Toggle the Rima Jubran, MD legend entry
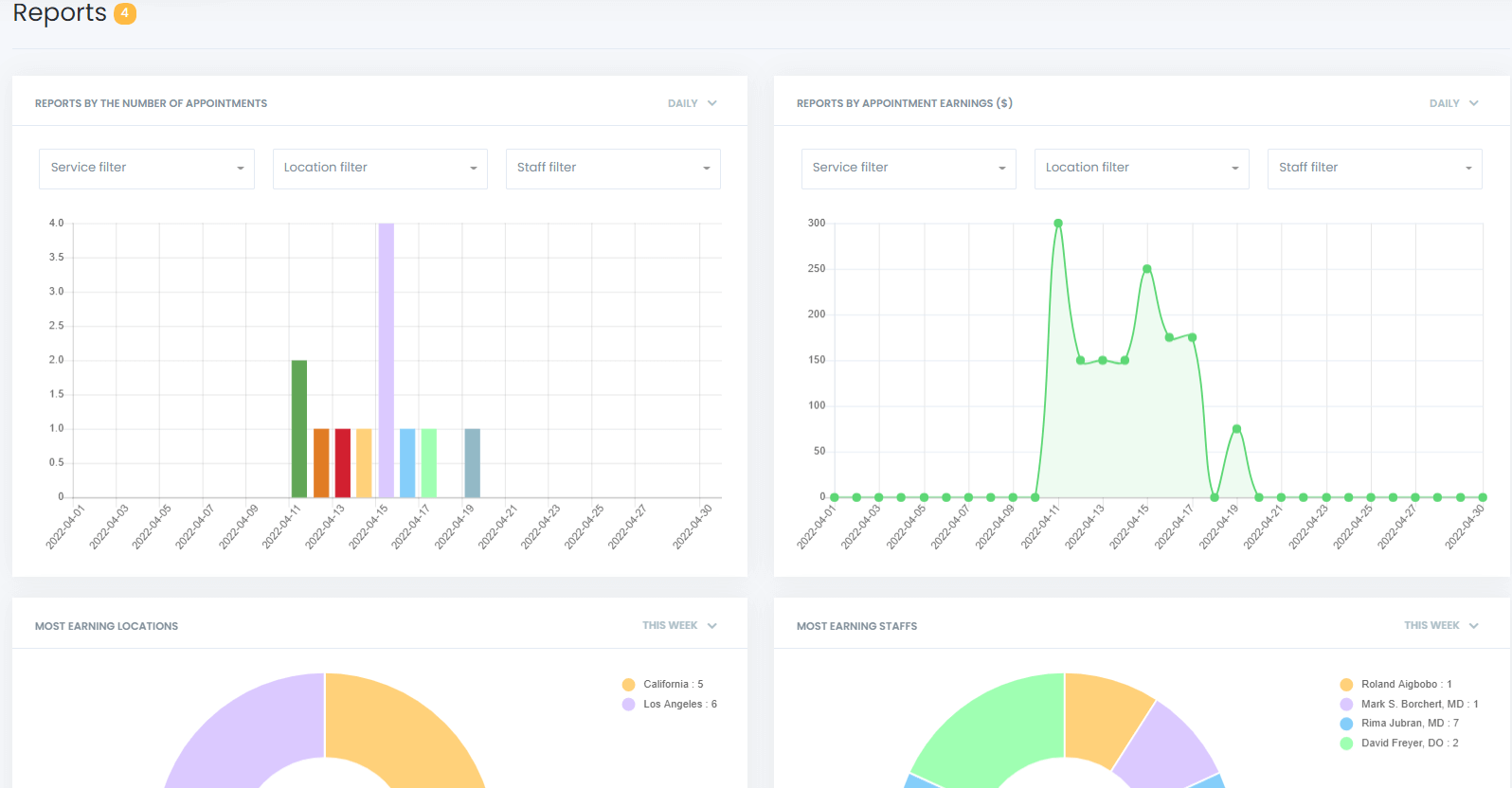 1400,724
